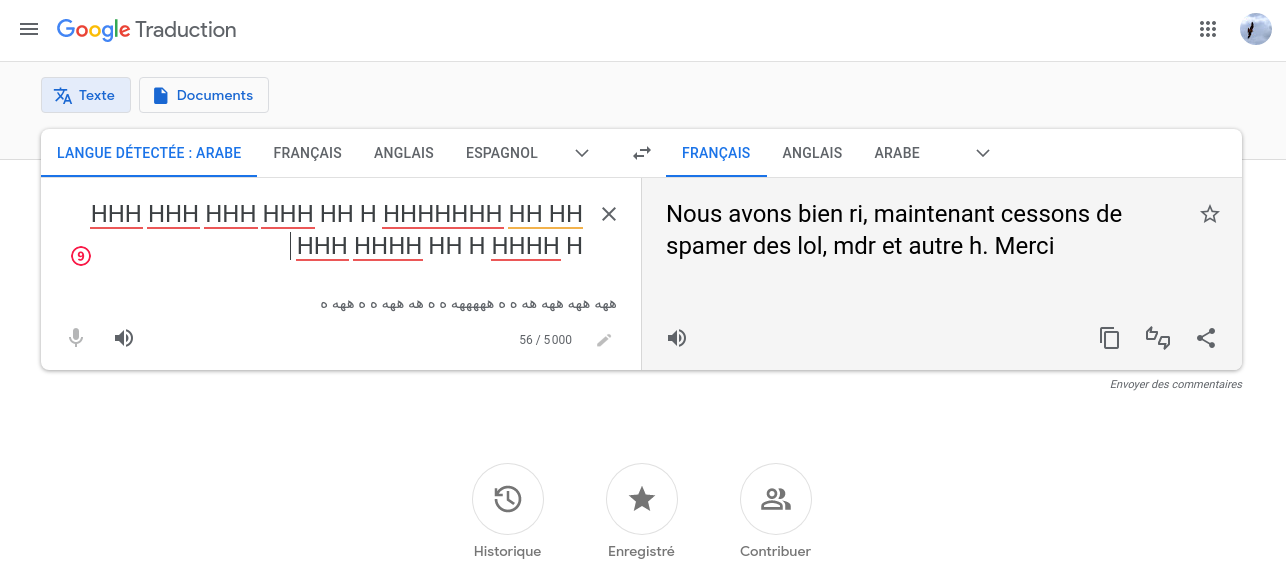Viewport: 1286px width, 582px height.
Task: Swap source and target languages
Action: point(642,153)
